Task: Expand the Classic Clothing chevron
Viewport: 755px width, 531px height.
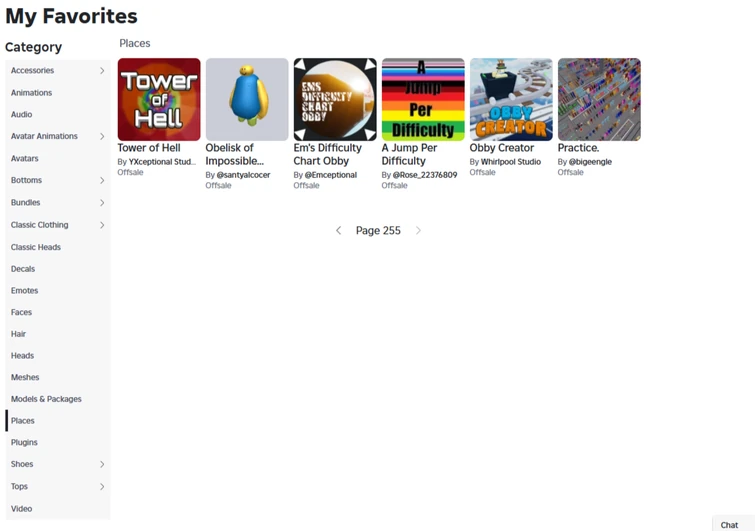Action: pos(102,225)
